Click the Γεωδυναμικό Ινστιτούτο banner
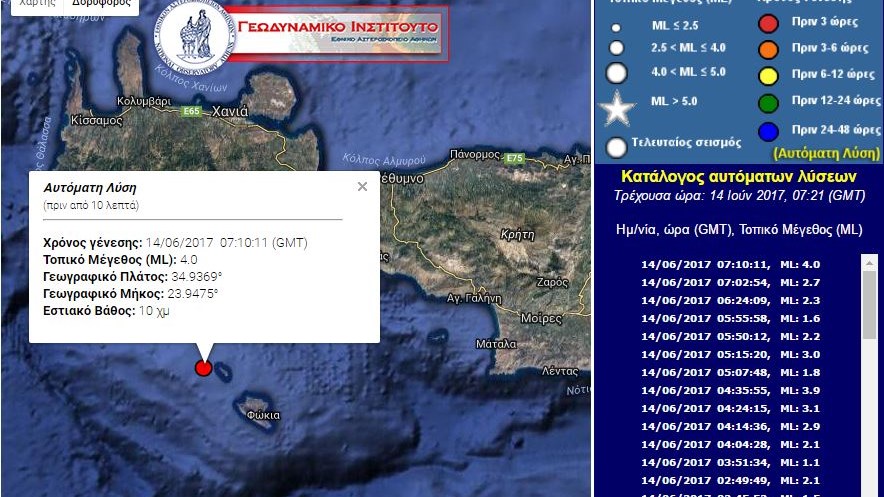Viewport: 884px width, 497px height. point(338,33)
